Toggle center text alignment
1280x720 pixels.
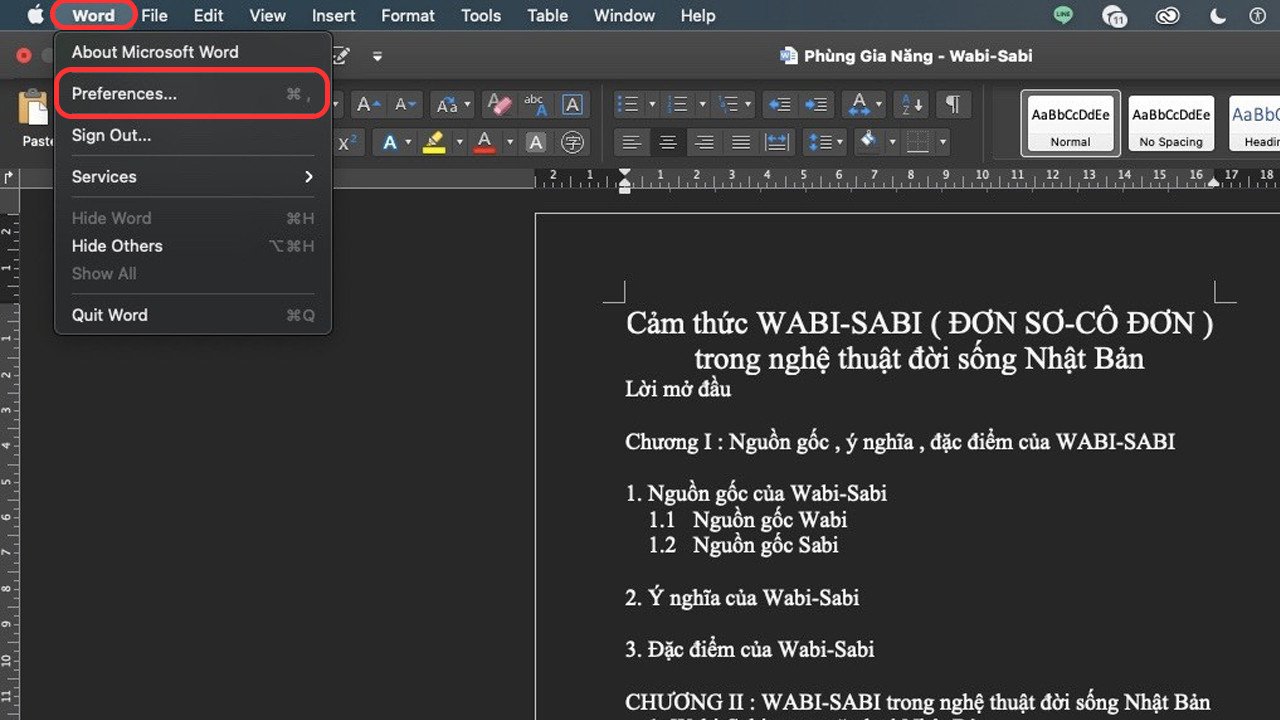667,143
